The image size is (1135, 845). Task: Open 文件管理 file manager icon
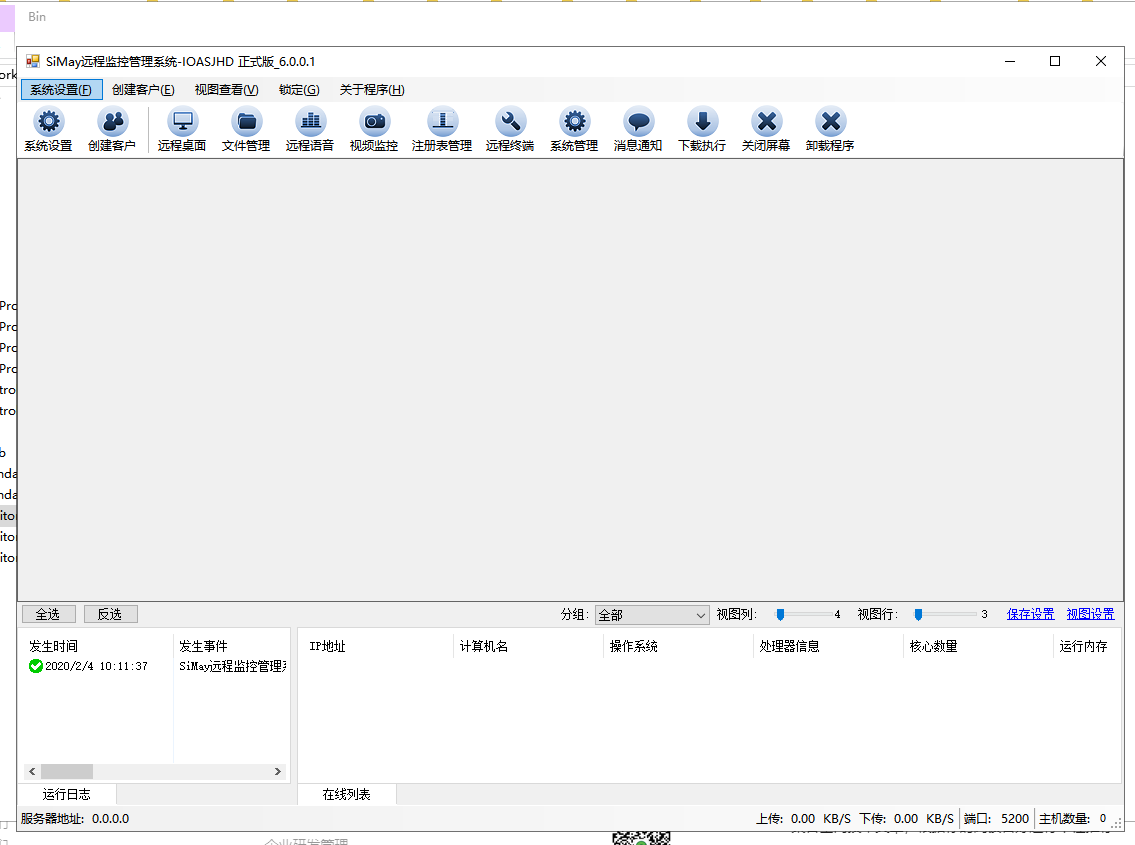click(x=246, y=130)
